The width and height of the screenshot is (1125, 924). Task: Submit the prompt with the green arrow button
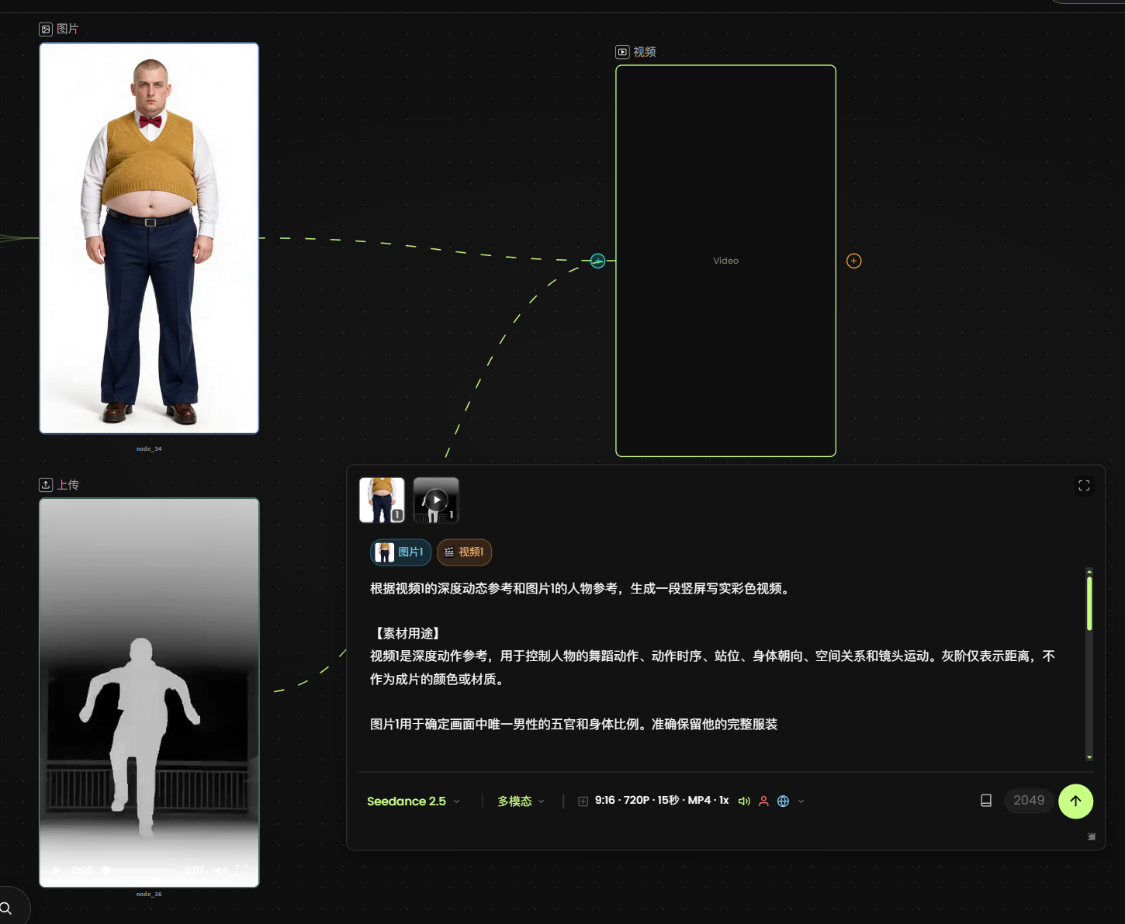(1075, 801)
